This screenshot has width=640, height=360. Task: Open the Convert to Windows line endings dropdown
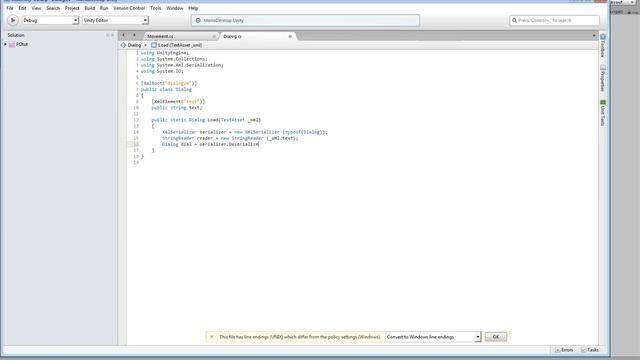433,337
